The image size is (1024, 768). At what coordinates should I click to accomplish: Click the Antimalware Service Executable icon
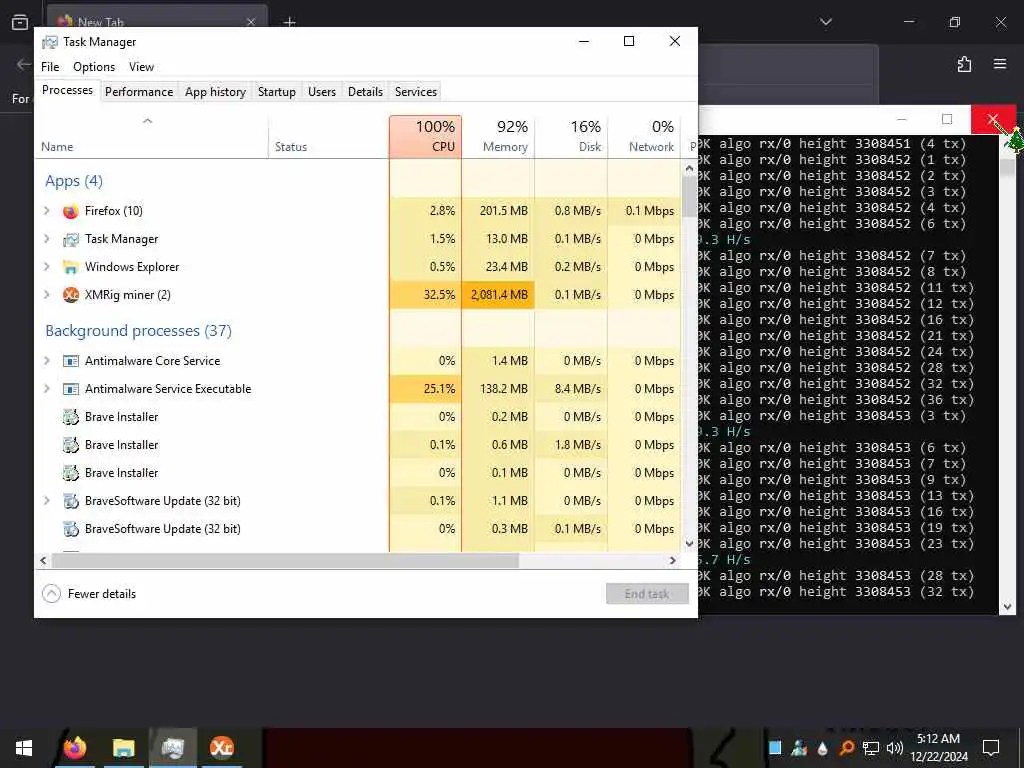pos(71,389)
